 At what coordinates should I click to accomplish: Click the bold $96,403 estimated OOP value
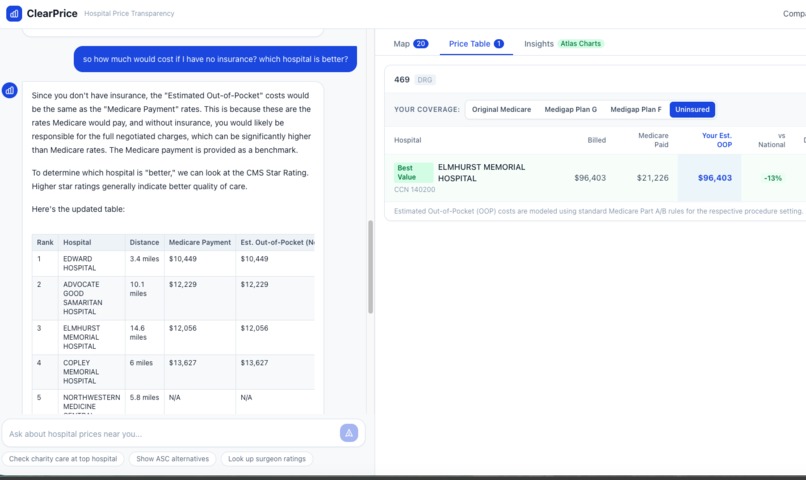(x=715, y=178)
